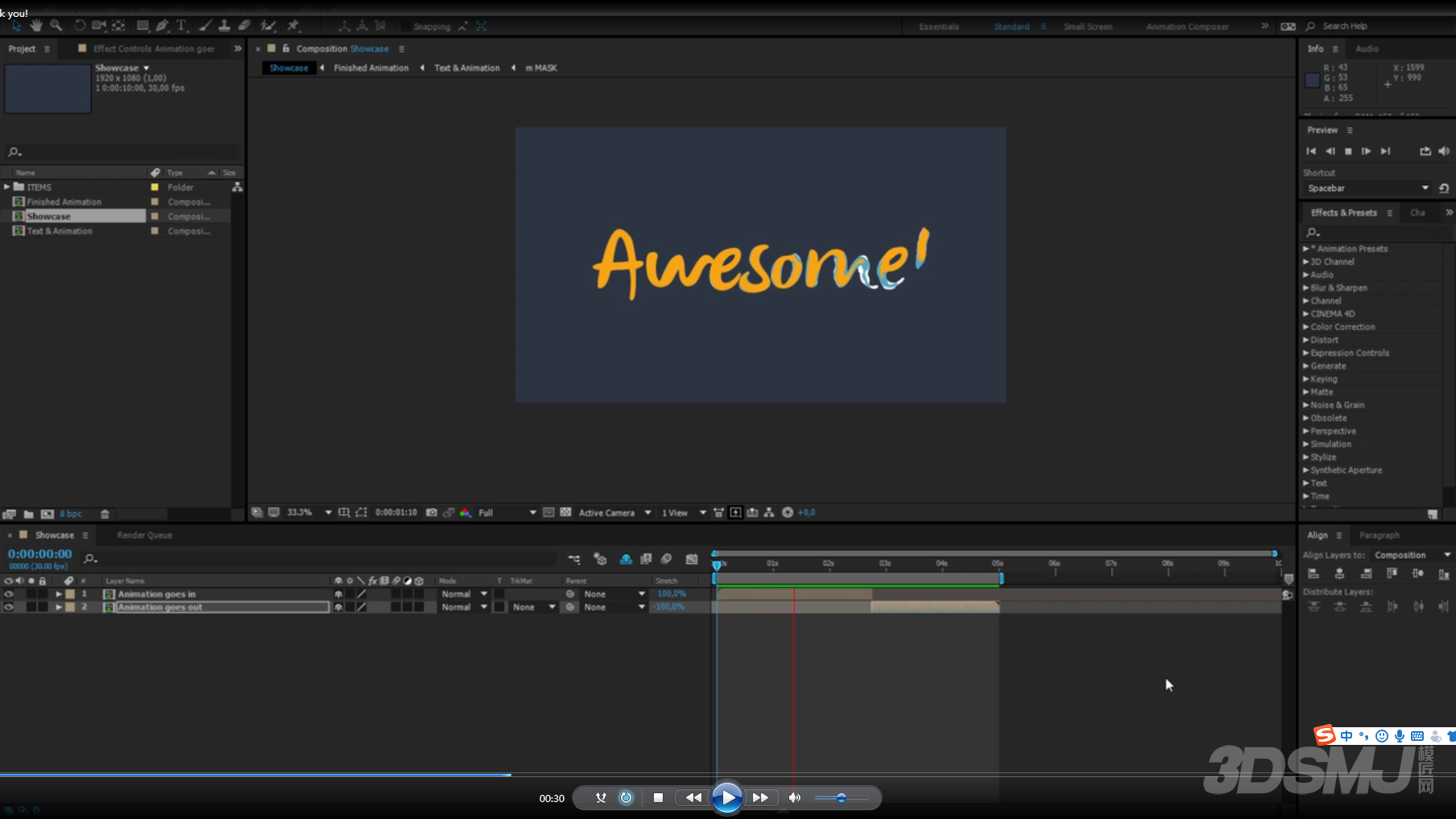Select the Pen tool
1456x819 pixels.
163,26
